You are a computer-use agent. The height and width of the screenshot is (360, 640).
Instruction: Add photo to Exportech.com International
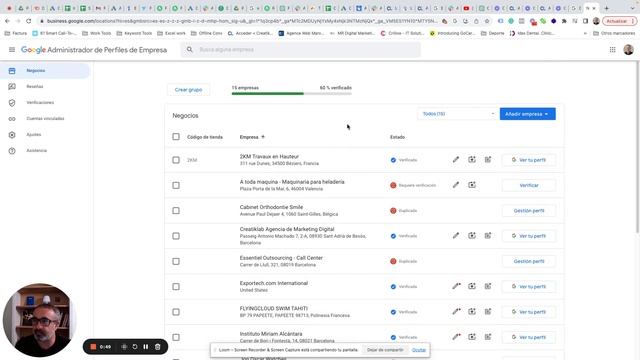click(x=472, y=286)
